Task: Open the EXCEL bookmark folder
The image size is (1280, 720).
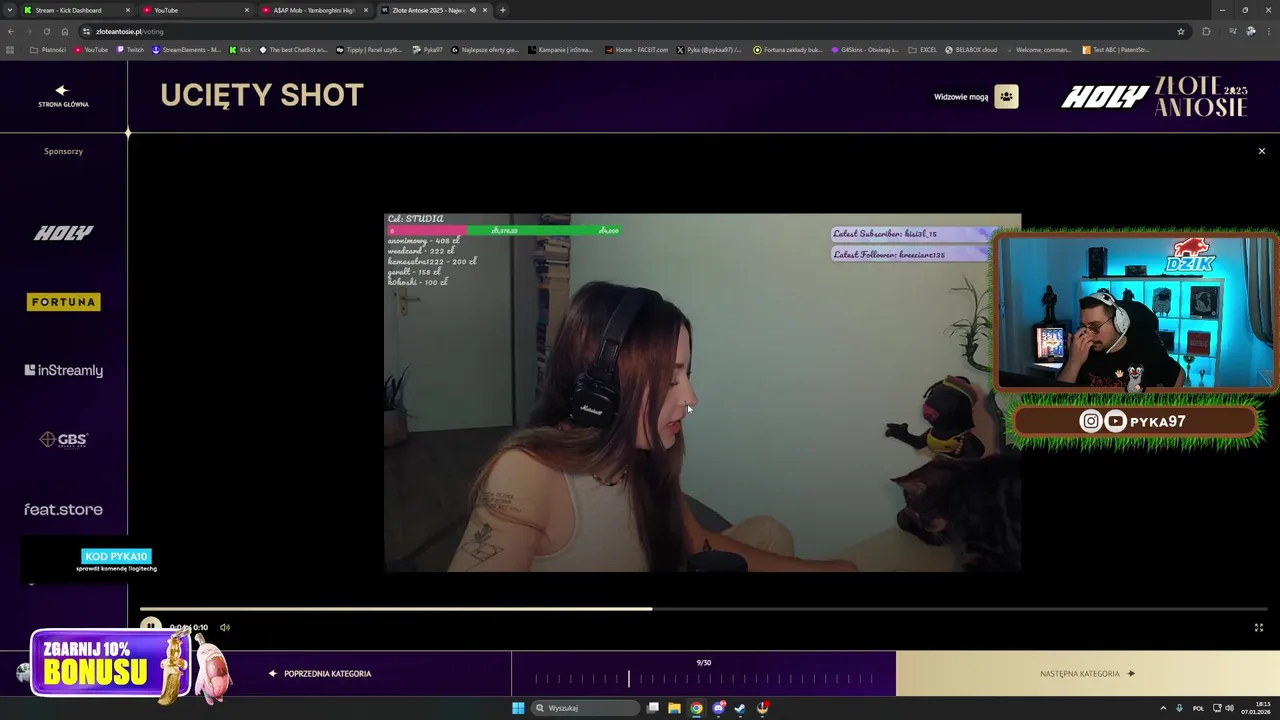Action: (922, 50)
